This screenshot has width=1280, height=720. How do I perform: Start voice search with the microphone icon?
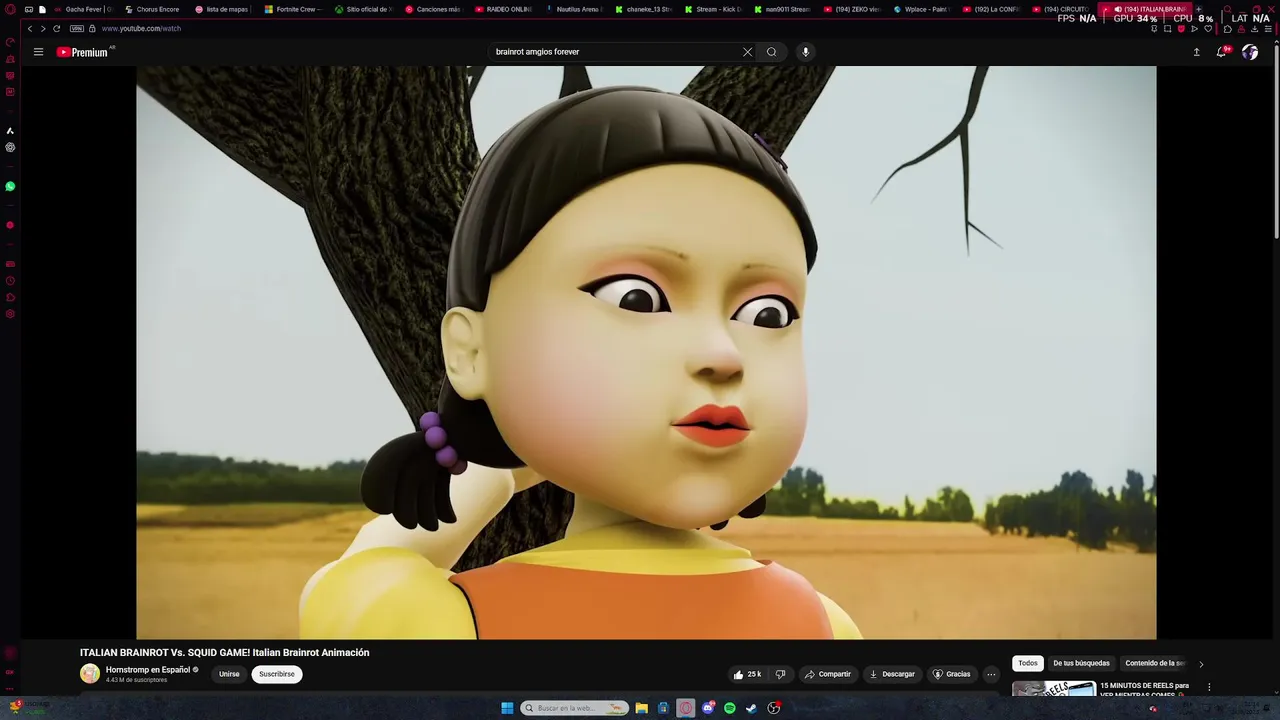click(x=805, y=52)
